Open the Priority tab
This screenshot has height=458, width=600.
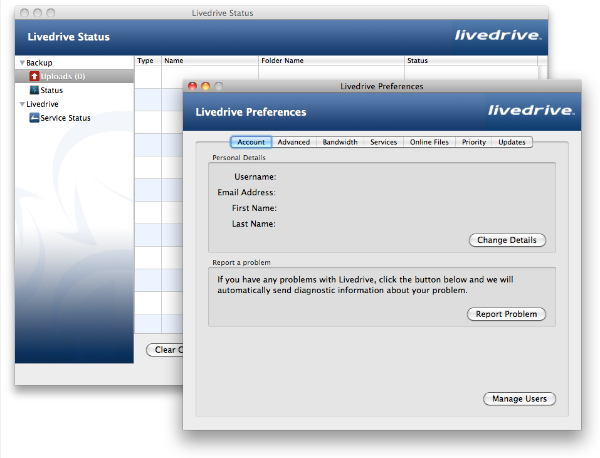[474, 142]
